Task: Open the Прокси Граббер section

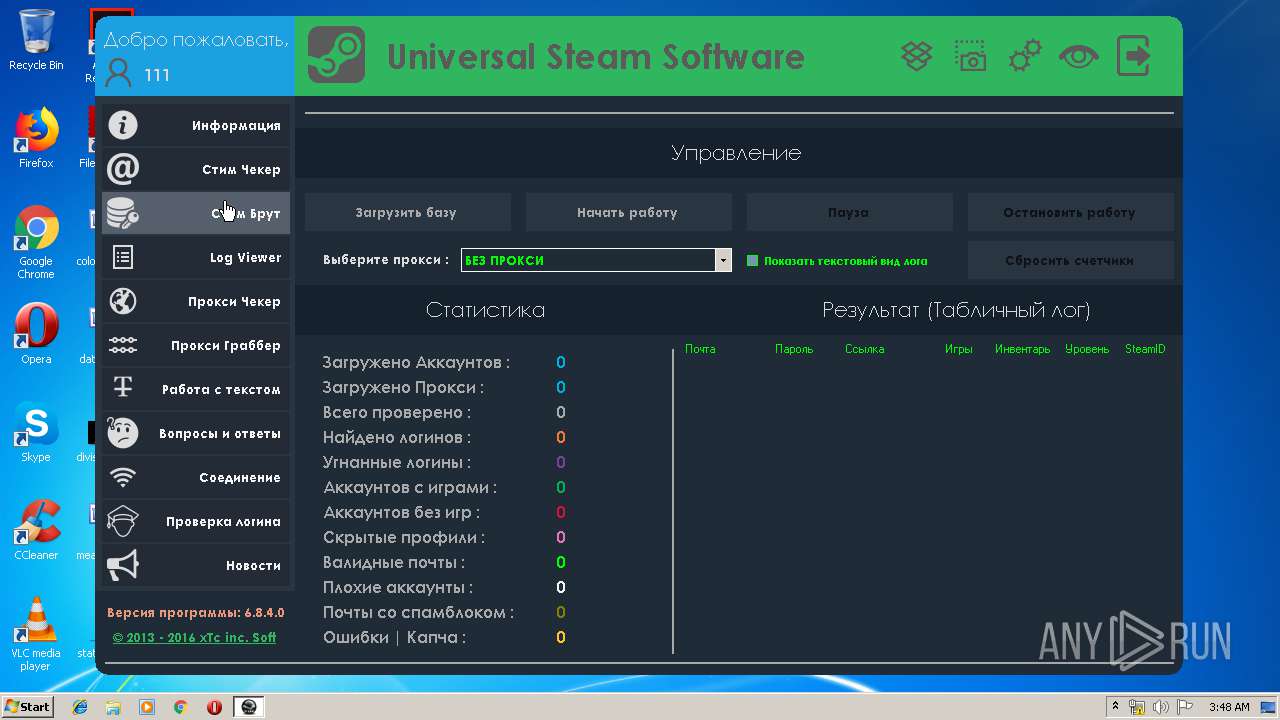Action: (196, 345)
